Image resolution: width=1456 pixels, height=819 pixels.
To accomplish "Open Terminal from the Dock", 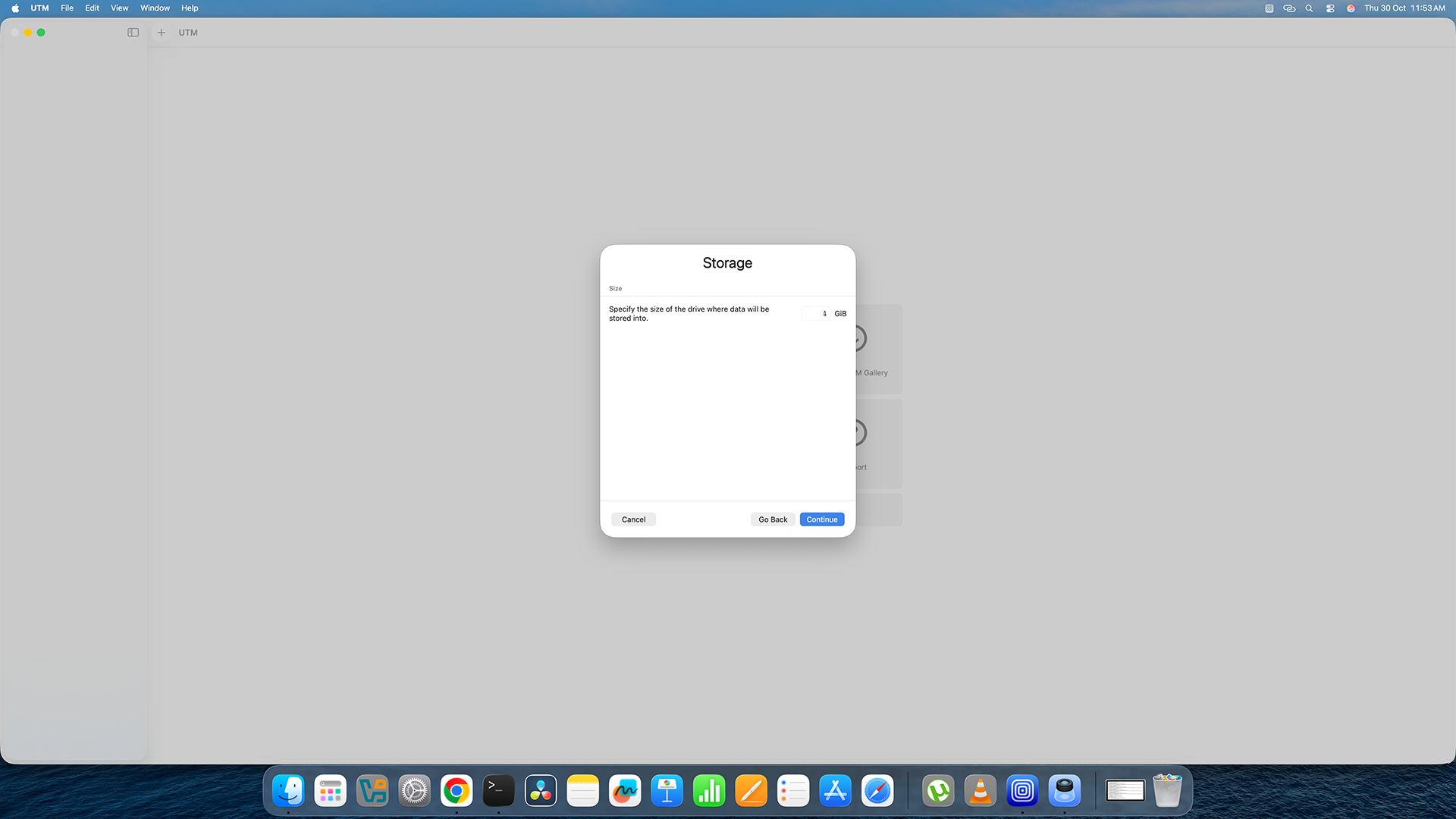I will 498,790.
